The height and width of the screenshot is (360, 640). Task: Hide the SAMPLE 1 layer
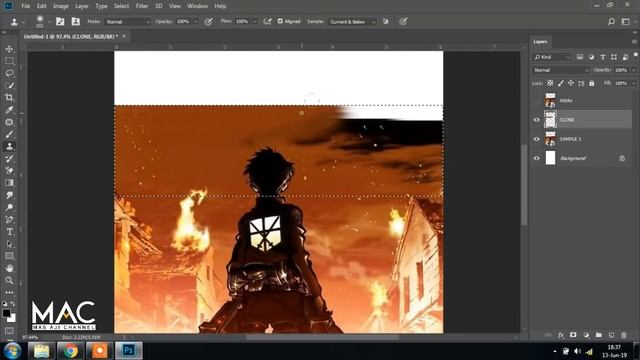pos(537,139)
